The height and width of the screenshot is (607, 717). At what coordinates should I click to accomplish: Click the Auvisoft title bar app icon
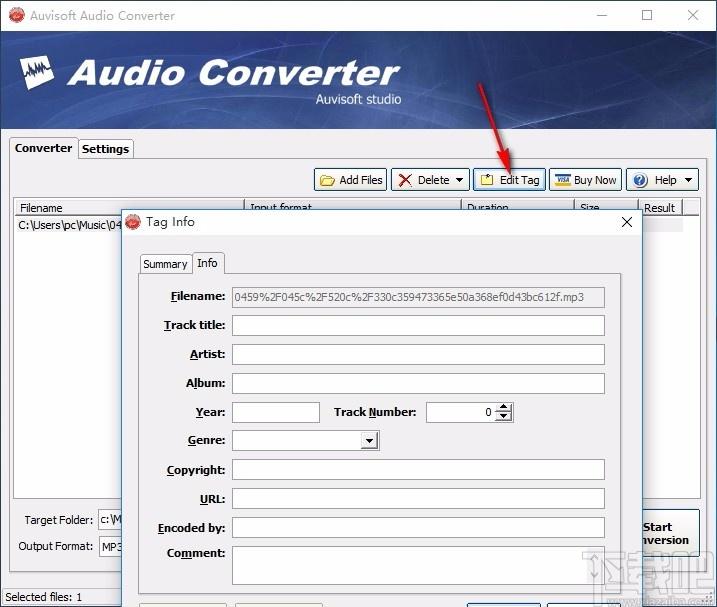coord(17,15)
